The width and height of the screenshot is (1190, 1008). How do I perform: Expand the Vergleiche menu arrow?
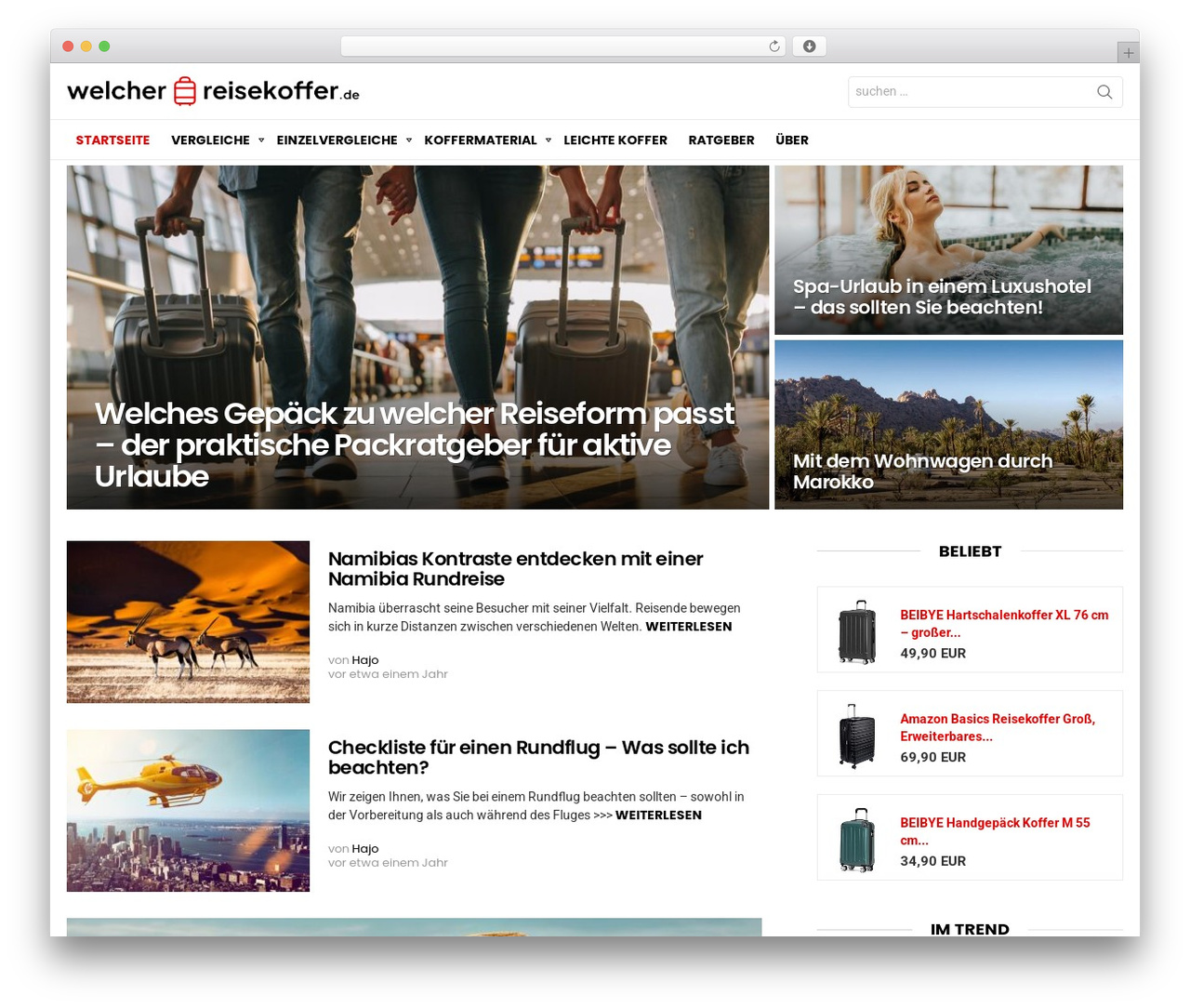[x=261, y=140]
